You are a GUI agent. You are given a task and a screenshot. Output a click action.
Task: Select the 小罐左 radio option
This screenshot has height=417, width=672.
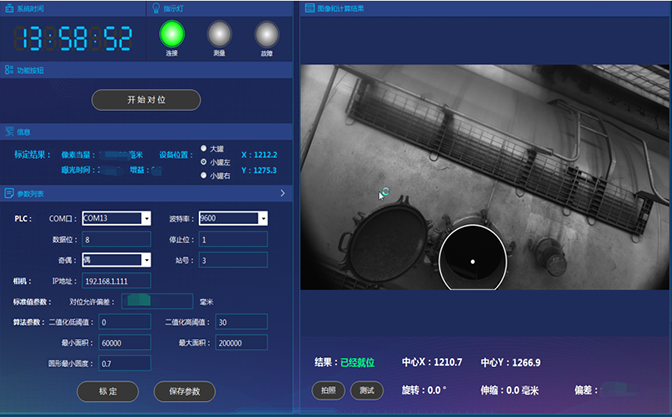(204, 161)
